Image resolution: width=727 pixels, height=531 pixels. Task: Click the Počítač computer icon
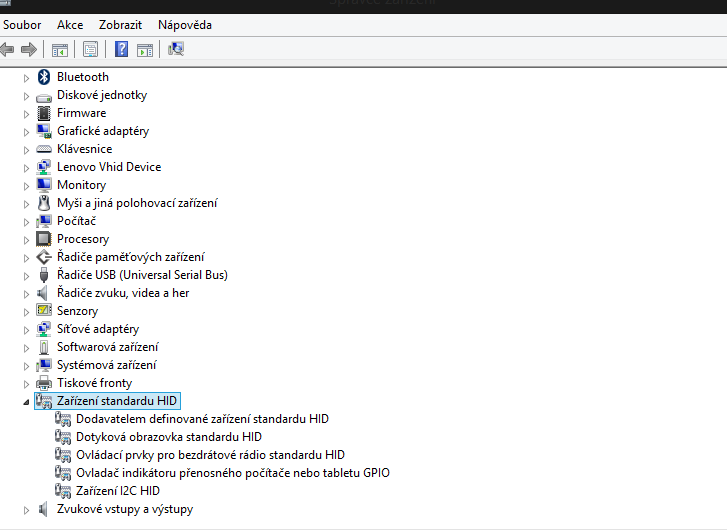(44, 221)
